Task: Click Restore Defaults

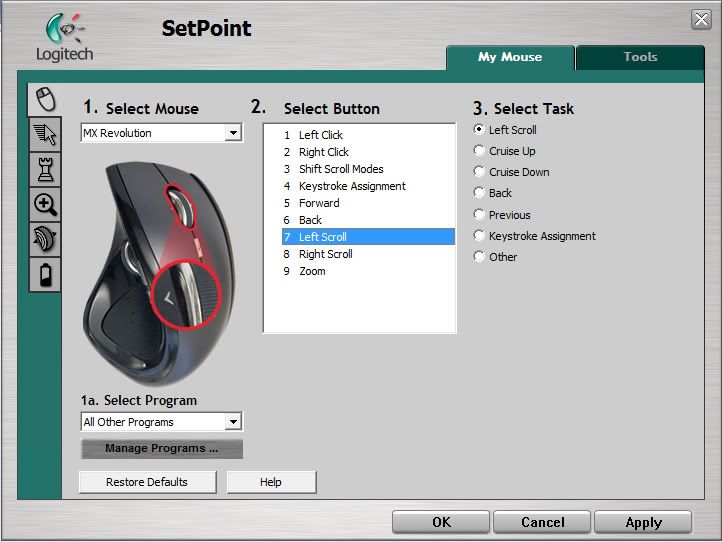Action: [147, 482]
